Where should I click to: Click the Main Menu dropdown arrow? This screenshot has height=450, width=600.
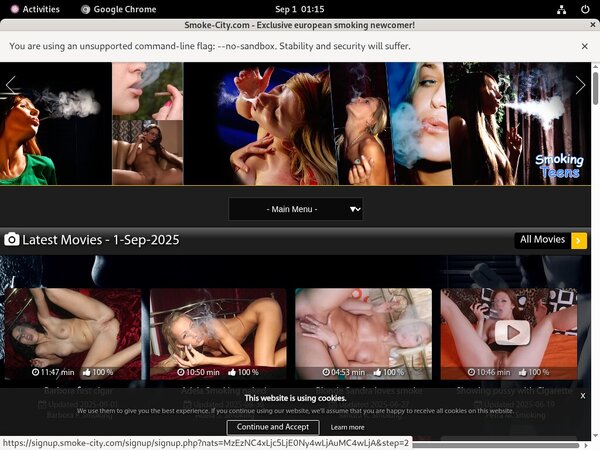(355, 209)
